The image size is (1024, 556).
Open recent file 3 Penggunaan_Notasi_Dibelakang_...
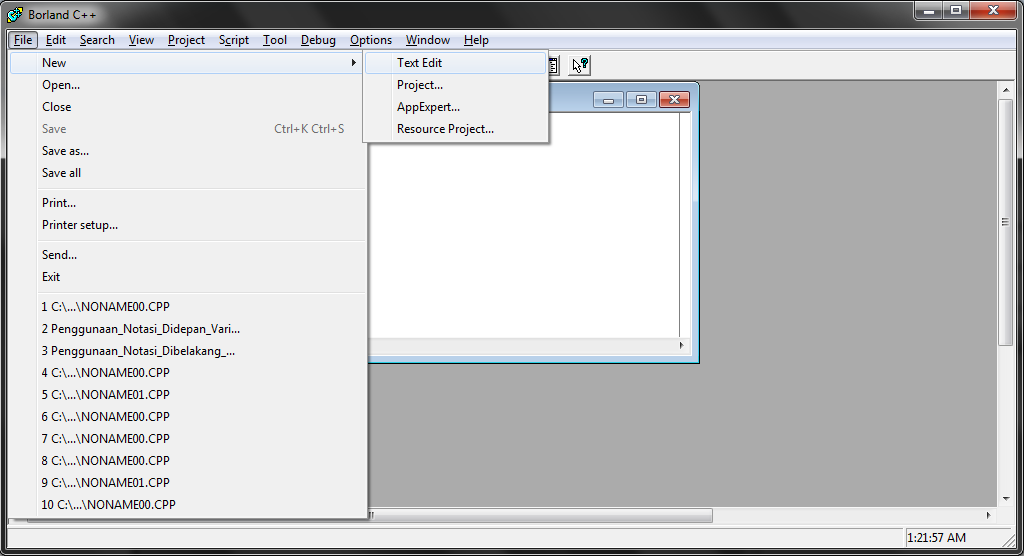(x=187, y=351)
